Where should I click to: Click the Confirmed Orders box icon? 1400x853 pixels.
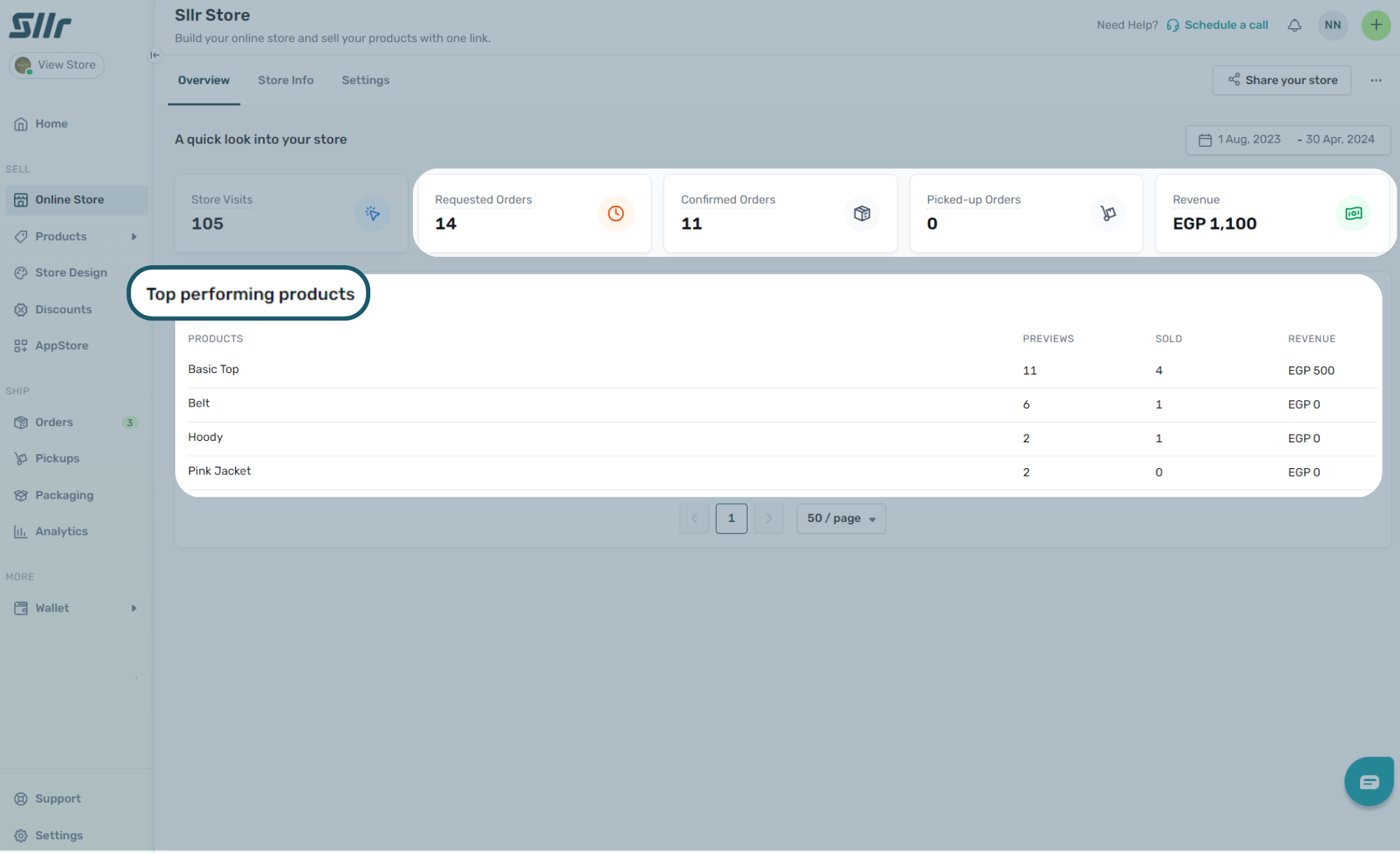pyautogui.click(x=862, y=213)
